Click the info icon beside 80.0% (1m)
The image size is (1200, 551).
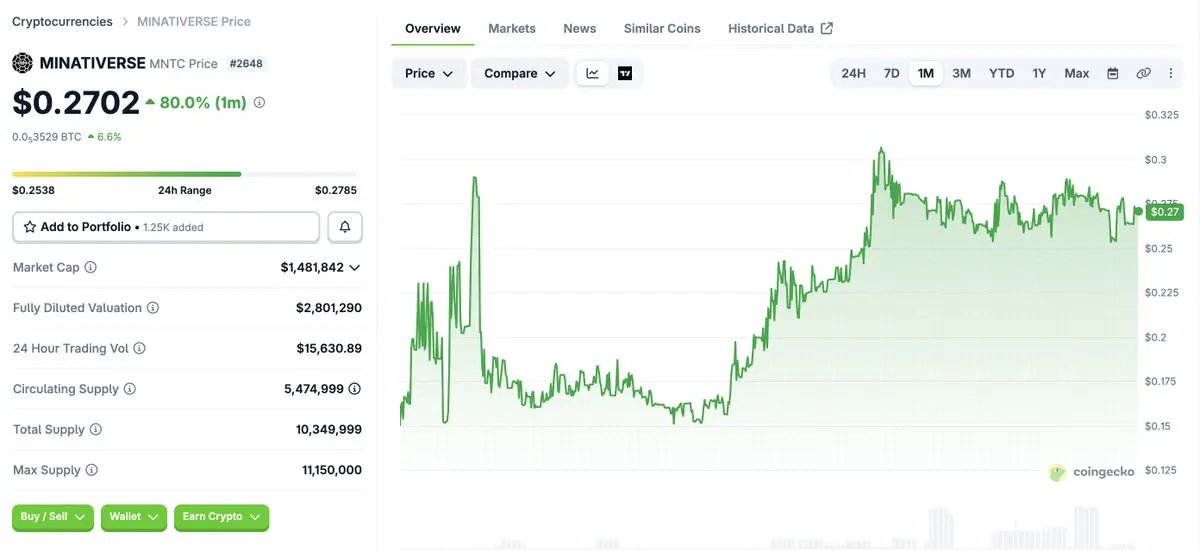pos(259,102)
